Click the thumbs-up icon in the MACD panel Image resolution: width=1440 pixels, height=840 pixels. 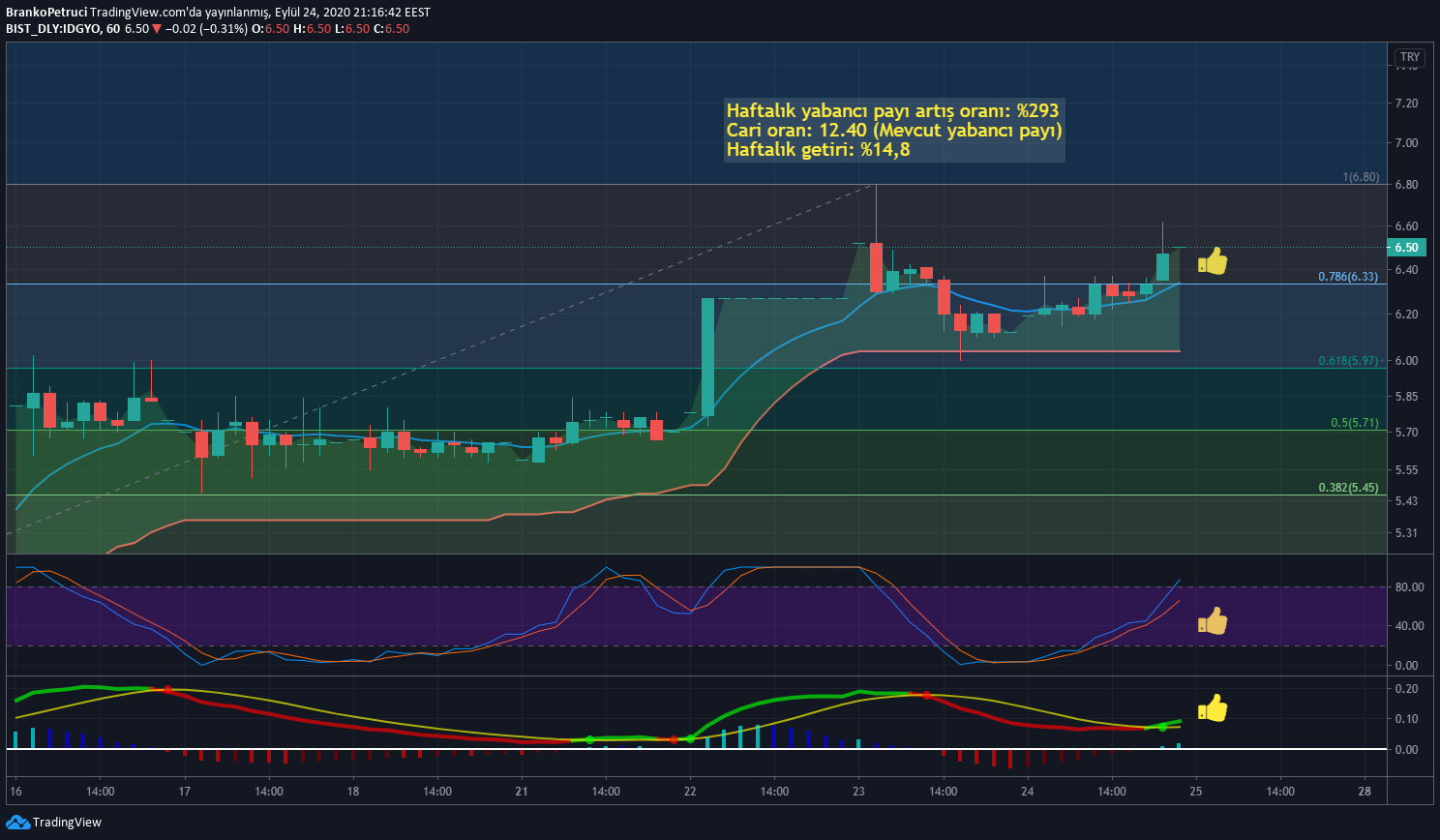(x=1213, y=708)
